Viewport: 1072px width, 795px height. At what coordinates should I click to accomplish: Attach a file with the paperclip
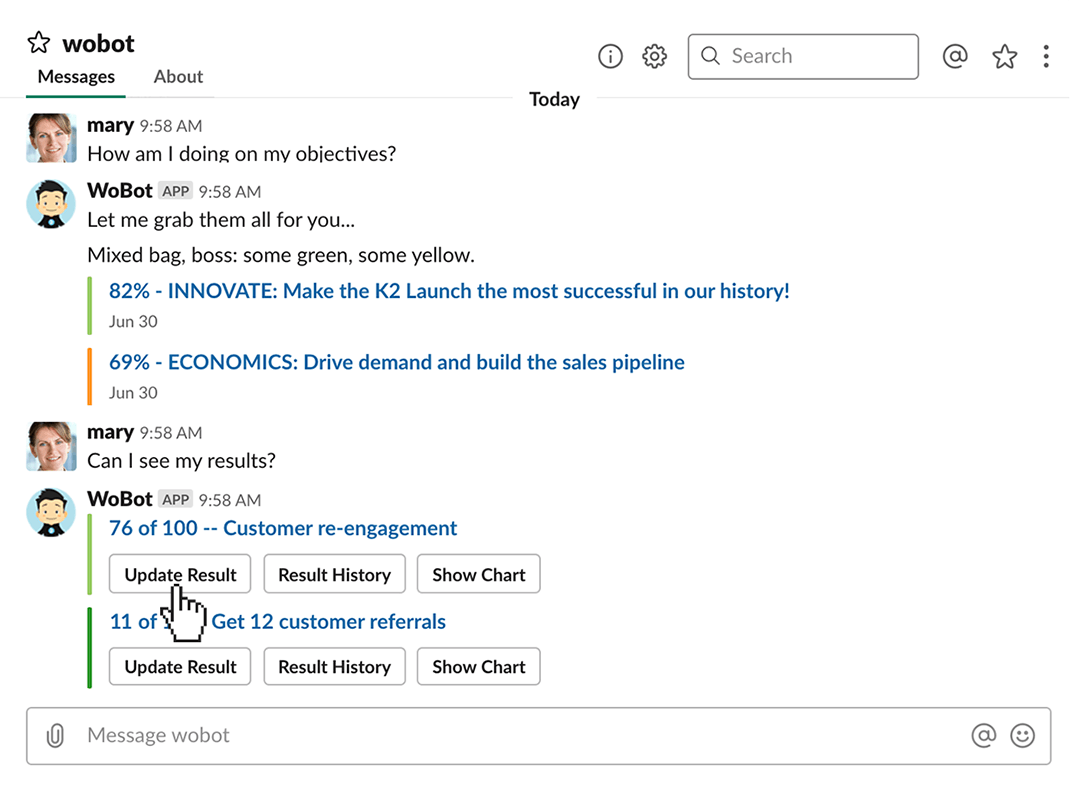(x=55, y=736)
